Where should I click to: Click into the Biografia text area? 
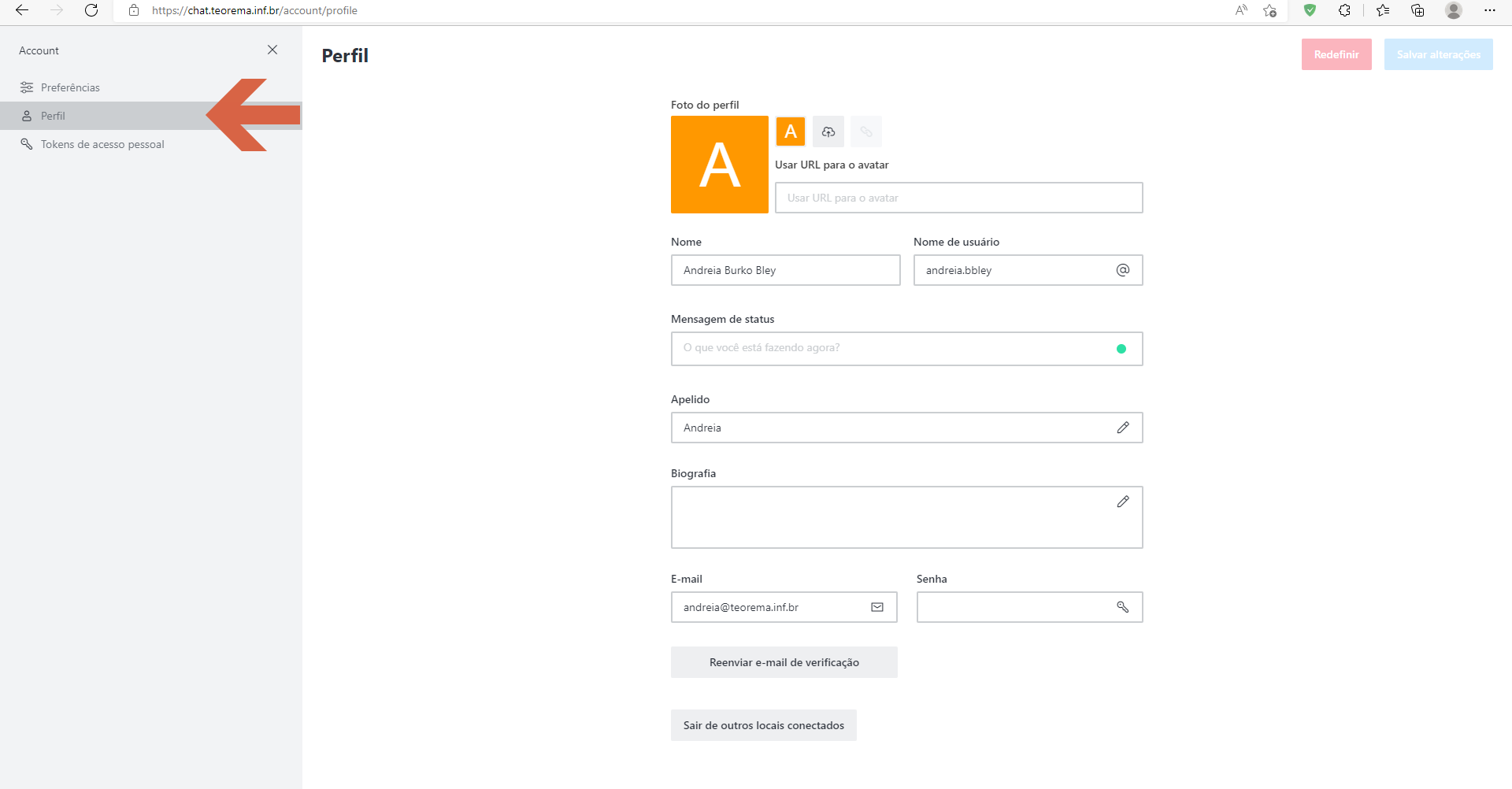pos(906,517)
